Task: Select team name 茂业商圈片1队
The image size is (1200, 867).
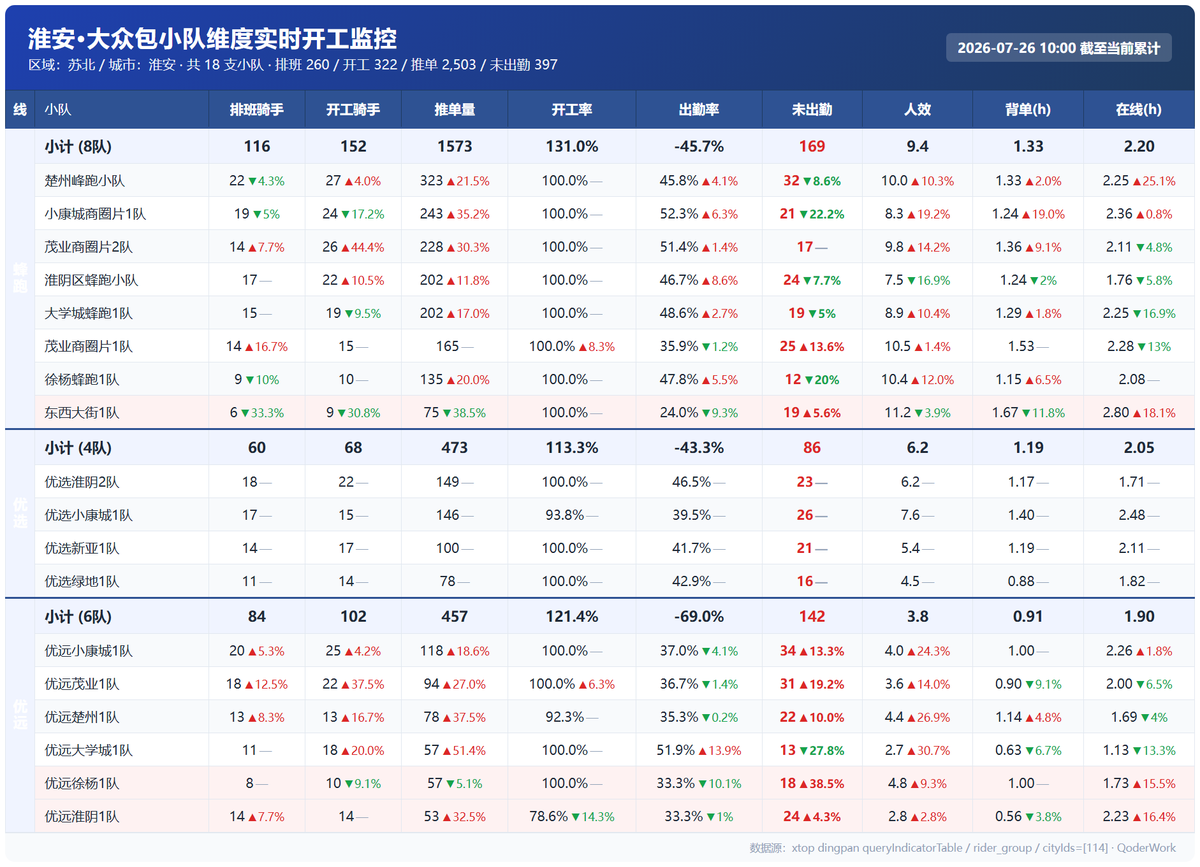Action: tap(89, 346)
